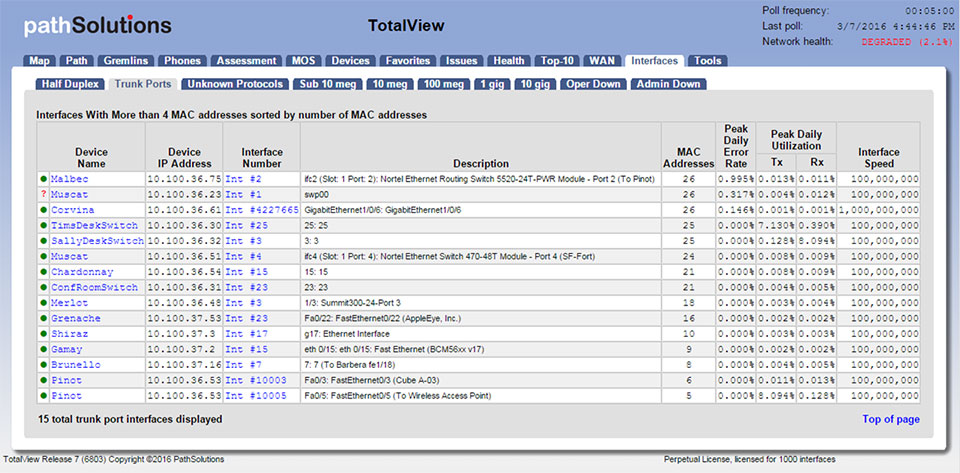Click the green status dot beside TimsDeskSwitch
The image size is (960, 473).
(x=43, y=226)
